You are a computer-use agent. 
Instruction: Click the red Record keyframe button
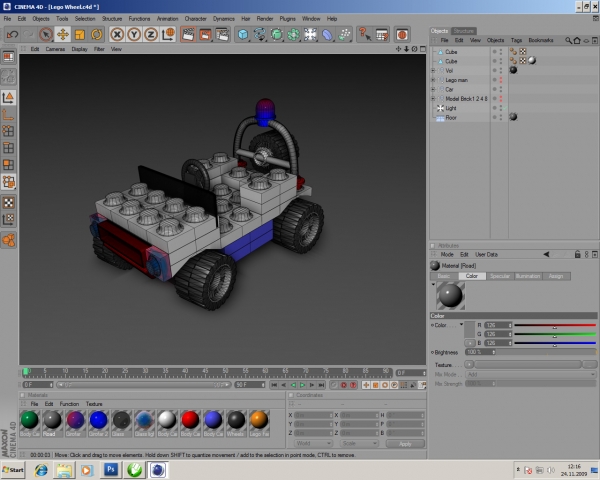[x=344, y=385]
